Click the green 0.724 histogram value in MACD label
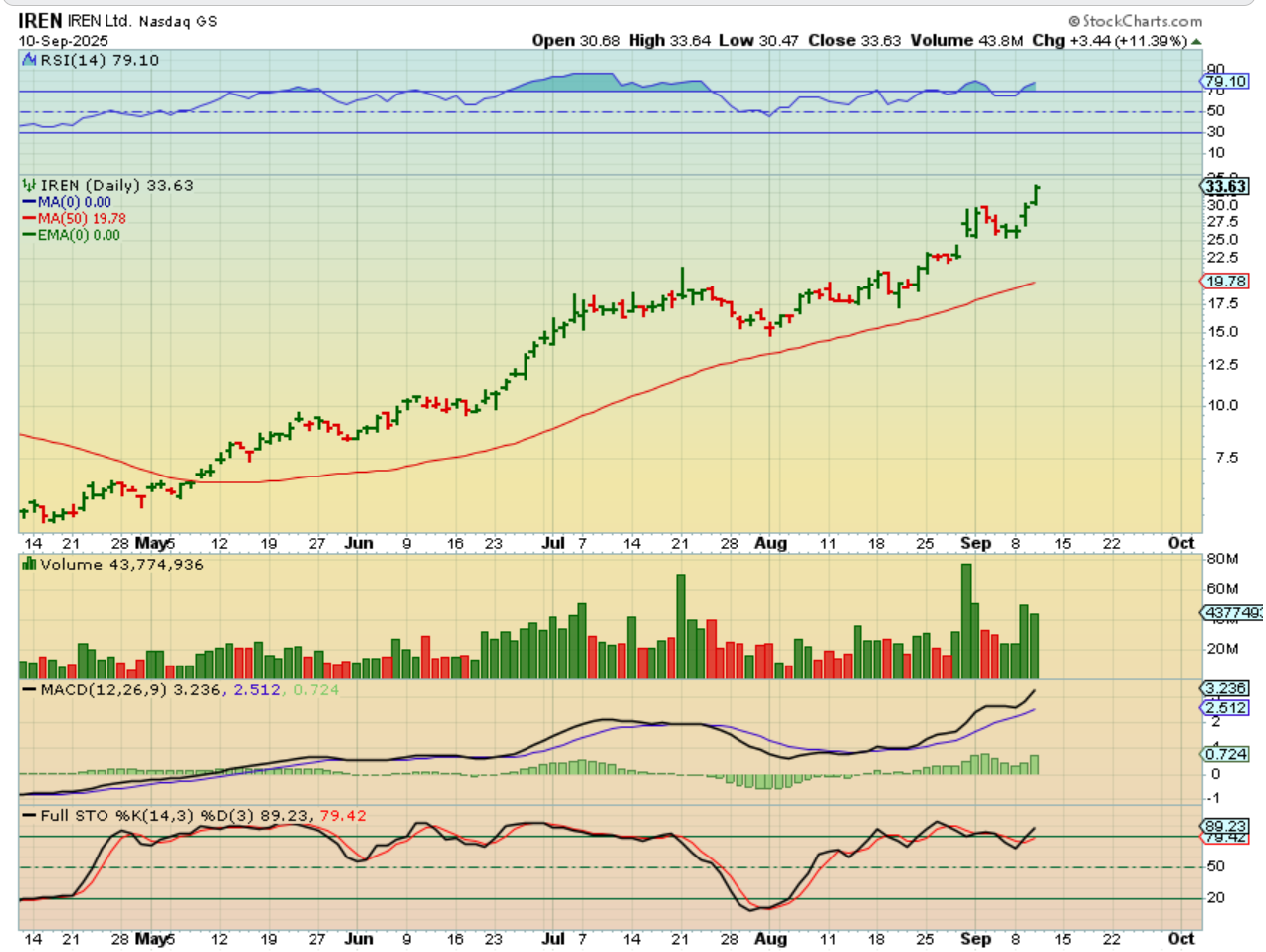The image size is (1266, 952). point(316,689)
